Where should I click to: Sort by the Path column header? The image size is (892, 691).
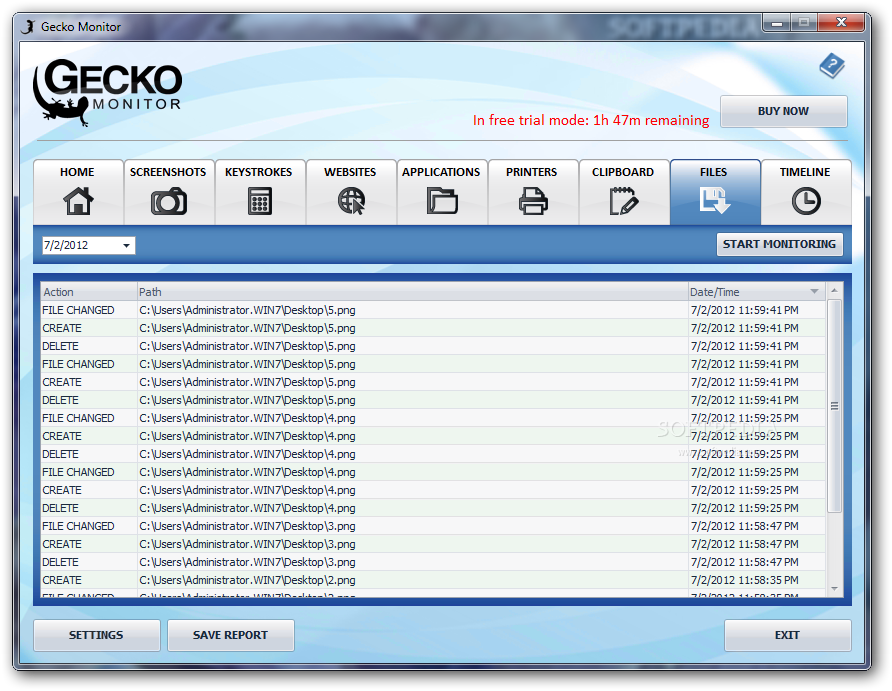point(412,292)
